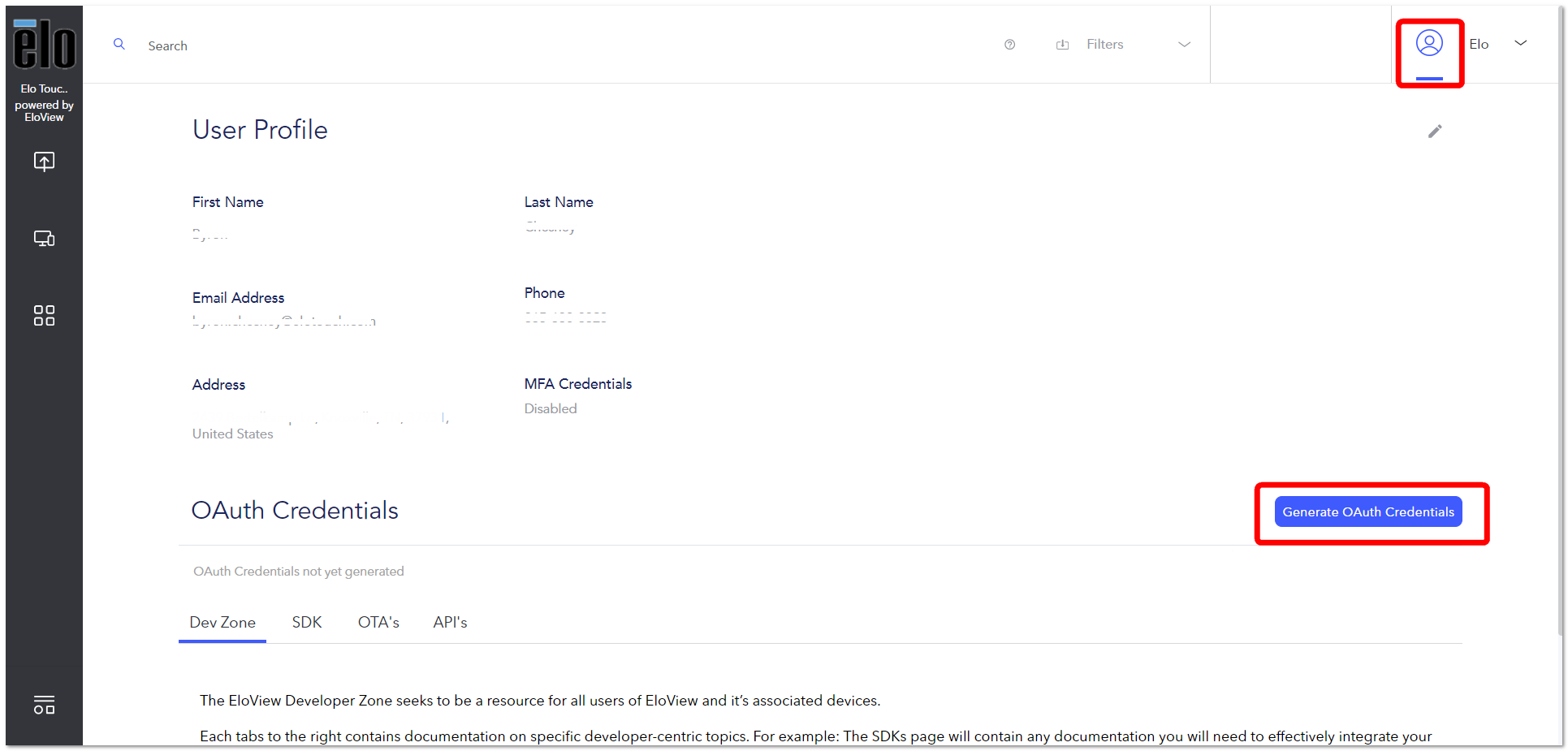Expand the Filters dropdown chevron
Image resolution: width=1568 pixels, height=751 pixels.
click(1184, 45)
